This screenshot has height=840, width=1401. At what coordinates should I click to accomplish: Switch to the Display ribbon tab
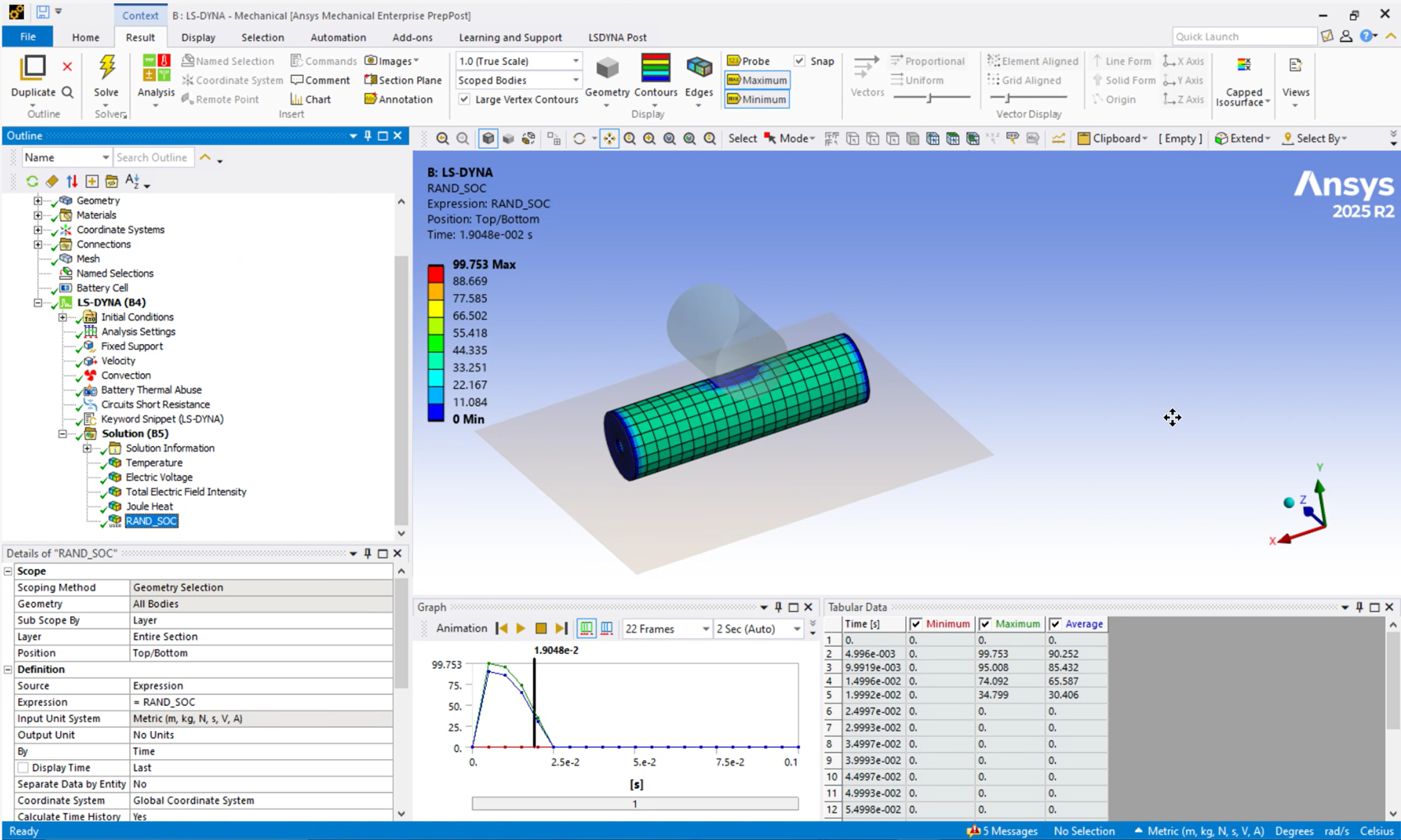[x=198, y=37]
